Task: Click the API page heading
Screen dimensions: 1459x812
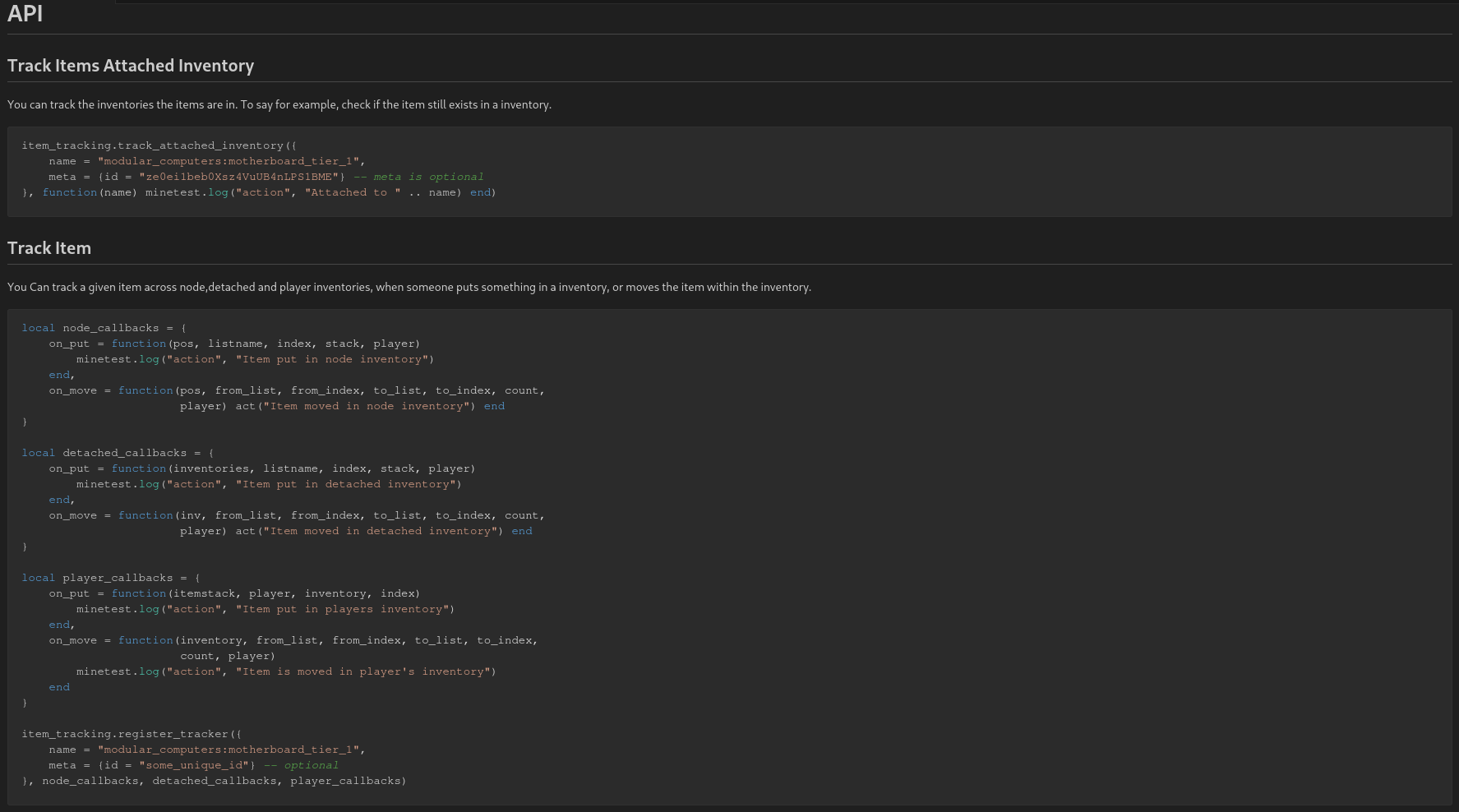Action: click(25, 14)
